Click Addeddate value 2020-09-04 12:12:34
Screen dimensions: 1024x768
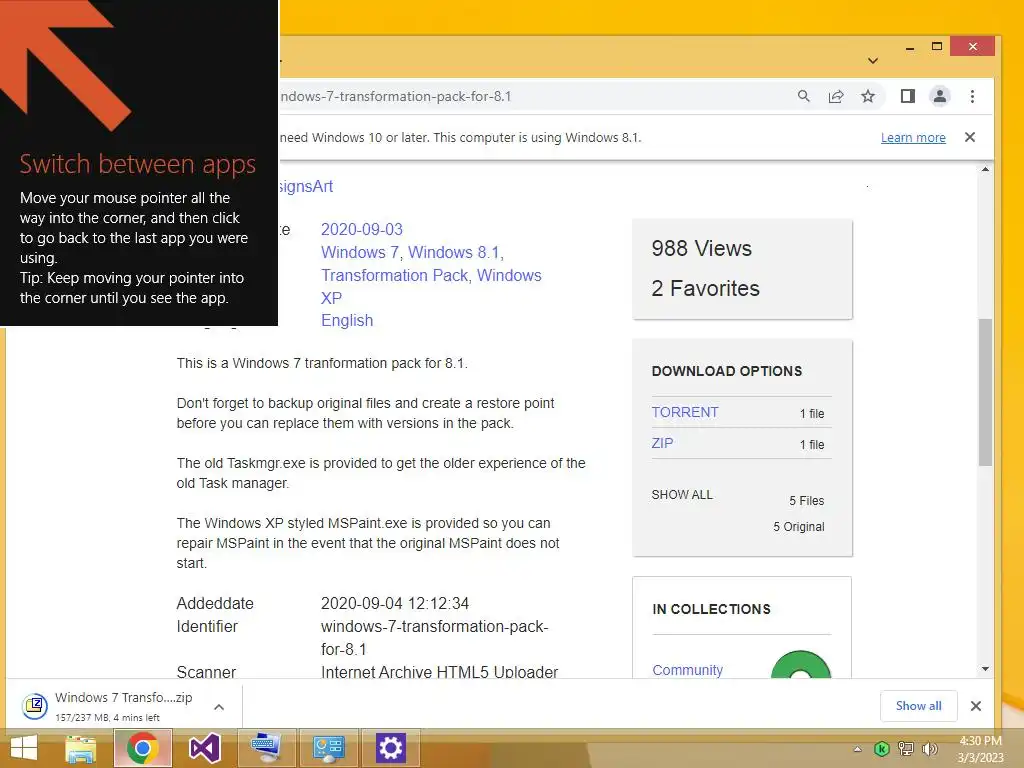pos(394,603)
